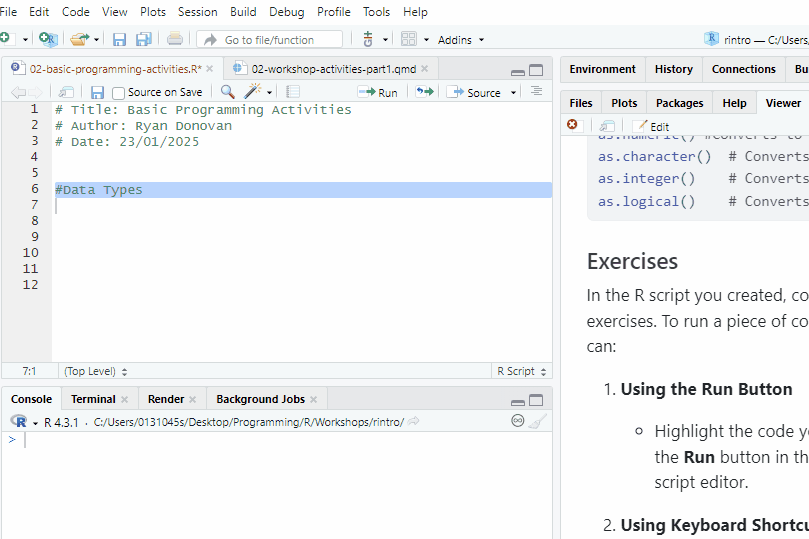Open the R Script file type selector

click(520, 371)
